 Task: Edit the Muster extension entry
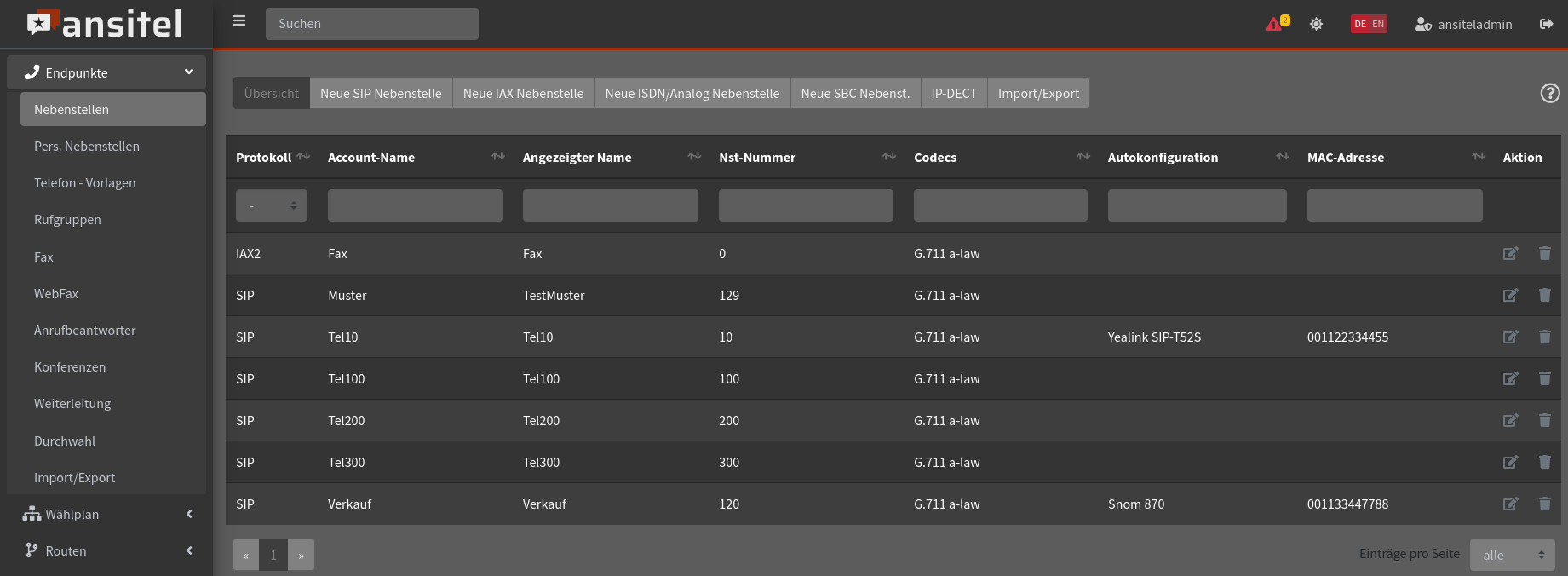1510,296
